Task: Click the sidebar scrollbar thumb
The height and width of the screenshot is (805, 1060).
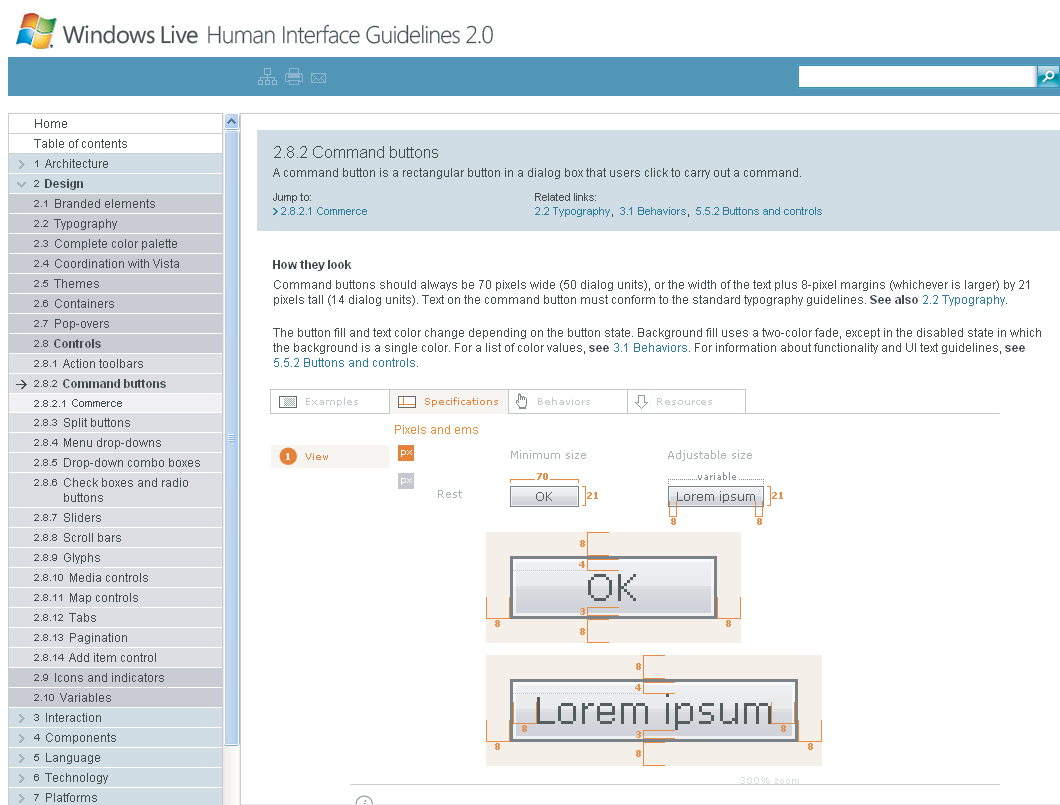Action: [231, 437]
